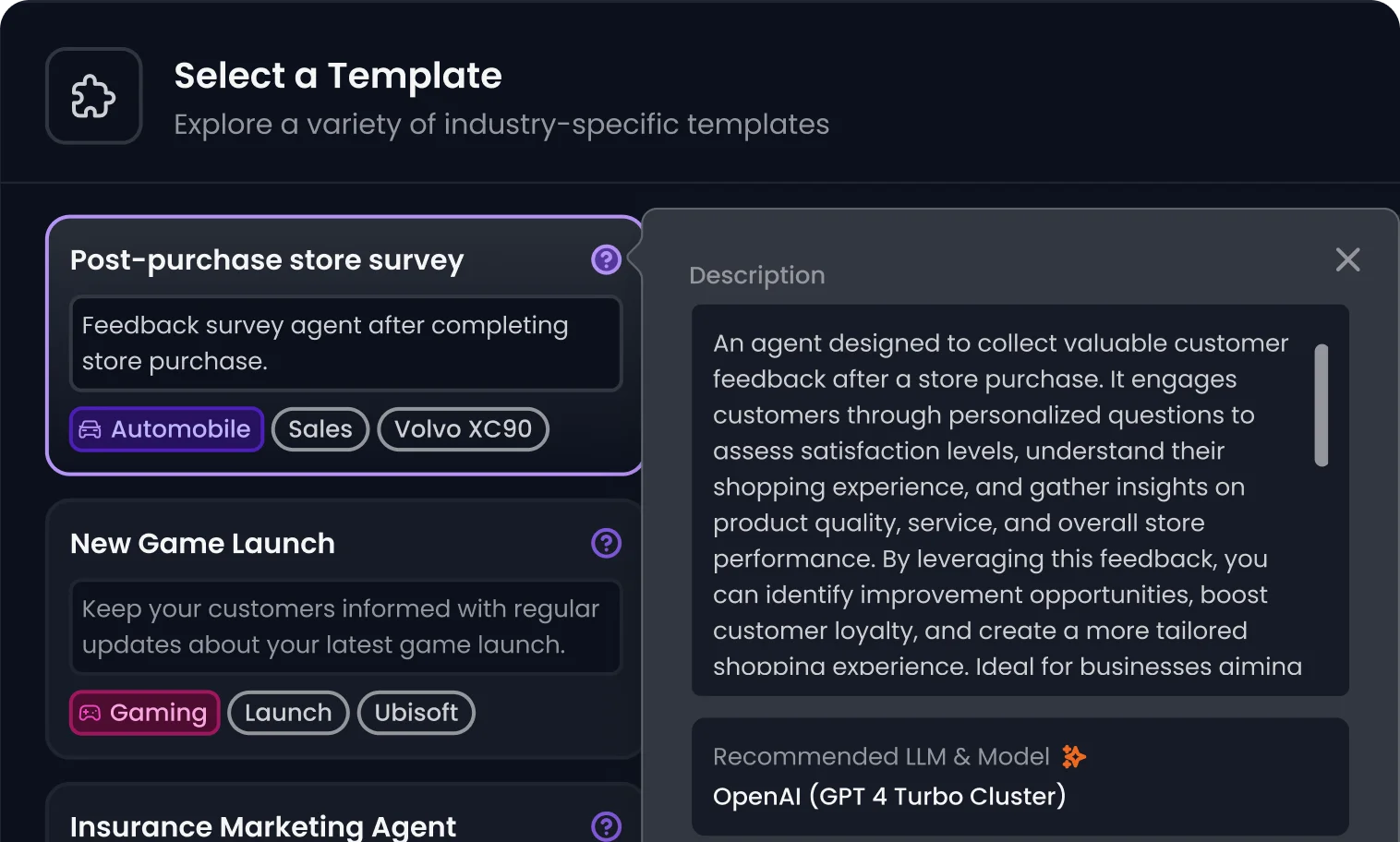Open help for Post-purchase store survey
This screenshot has height=842, width=1400.
click(x=606, y=260)
